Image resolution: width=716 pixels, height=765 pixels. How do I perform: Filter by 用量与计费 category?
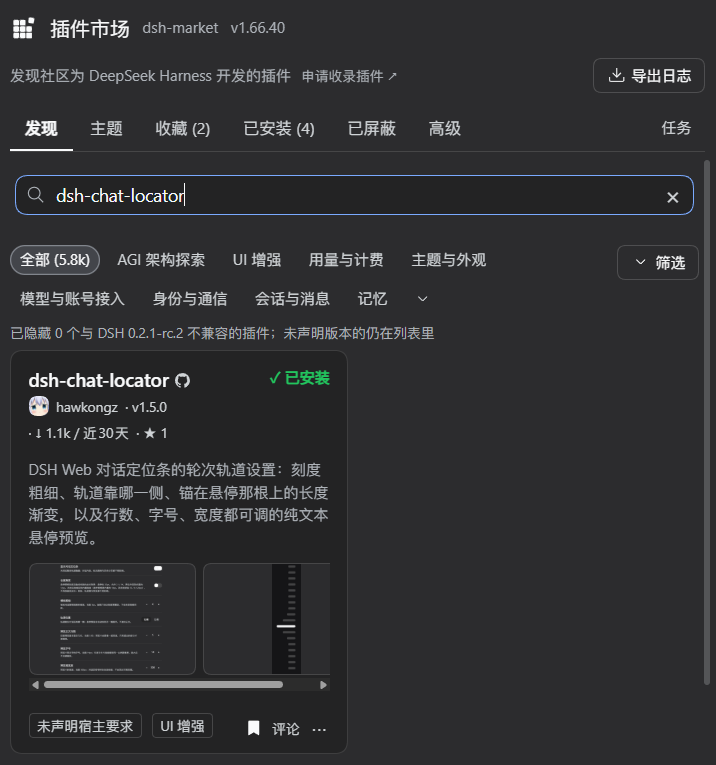[346, 260]
